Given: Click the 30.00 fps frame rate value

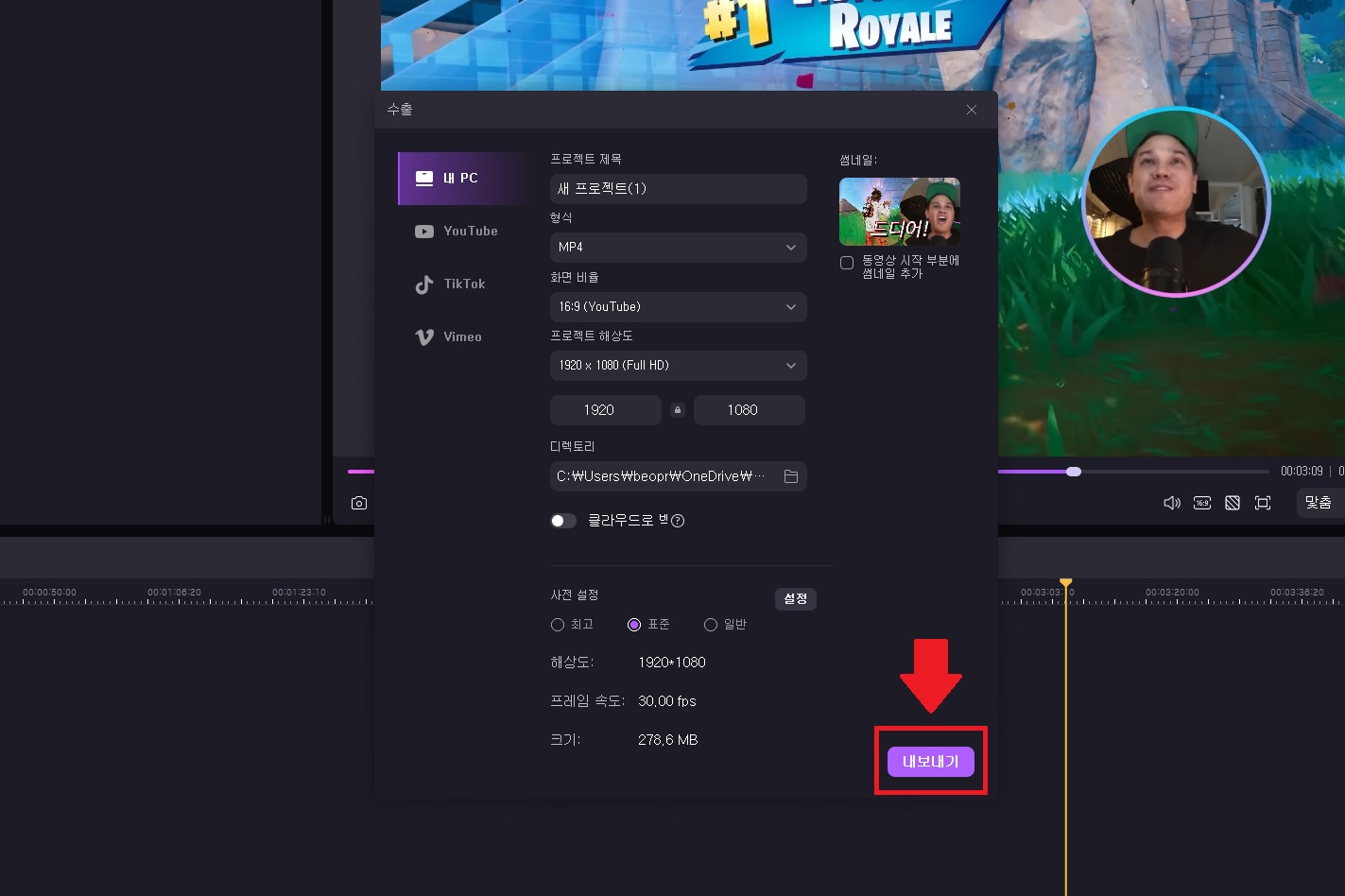Looking at the screenshot, I should [x=667, y=702].
